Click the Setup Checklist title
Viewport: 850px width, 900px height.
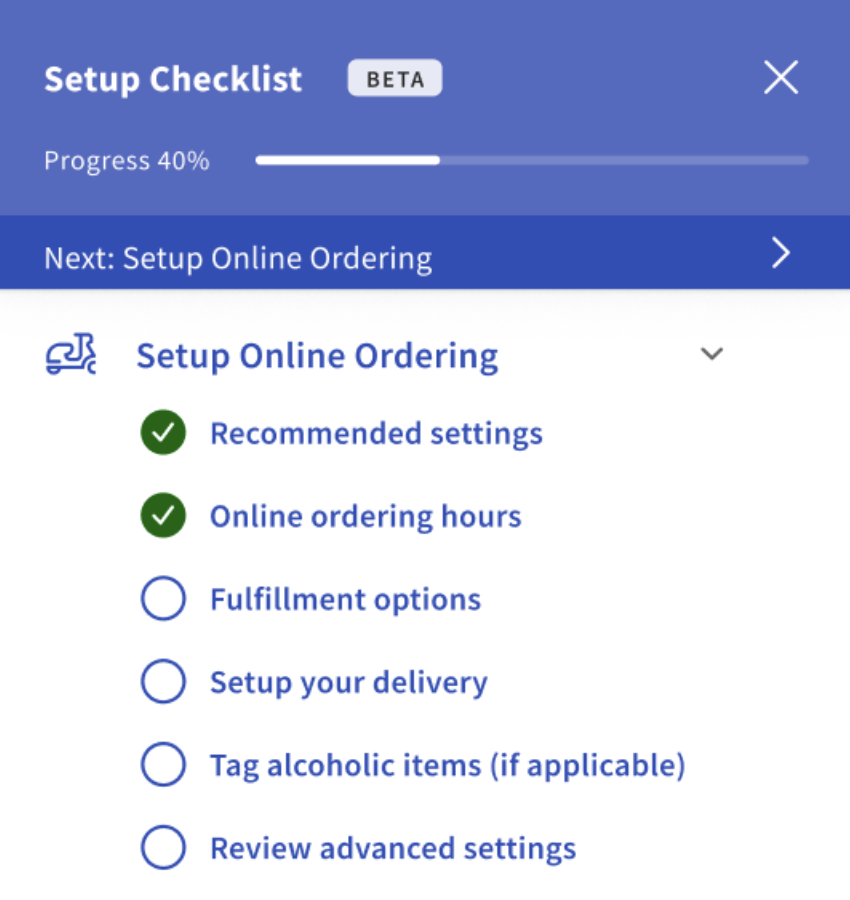(x=172, y=79)
